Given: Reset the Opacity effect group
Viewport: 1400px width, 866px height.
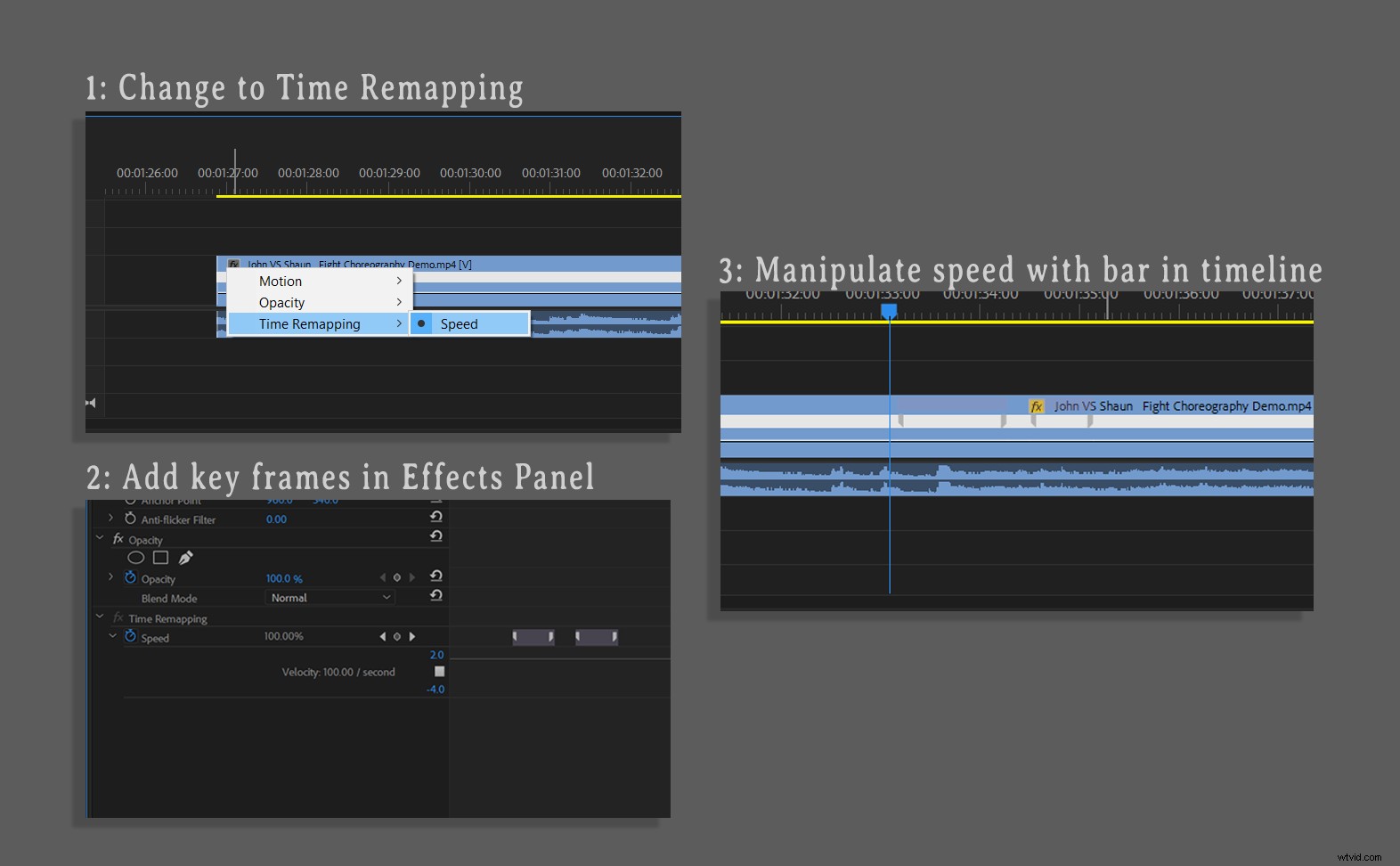Looking at the screenshot, I should click(x=436, y=536).
